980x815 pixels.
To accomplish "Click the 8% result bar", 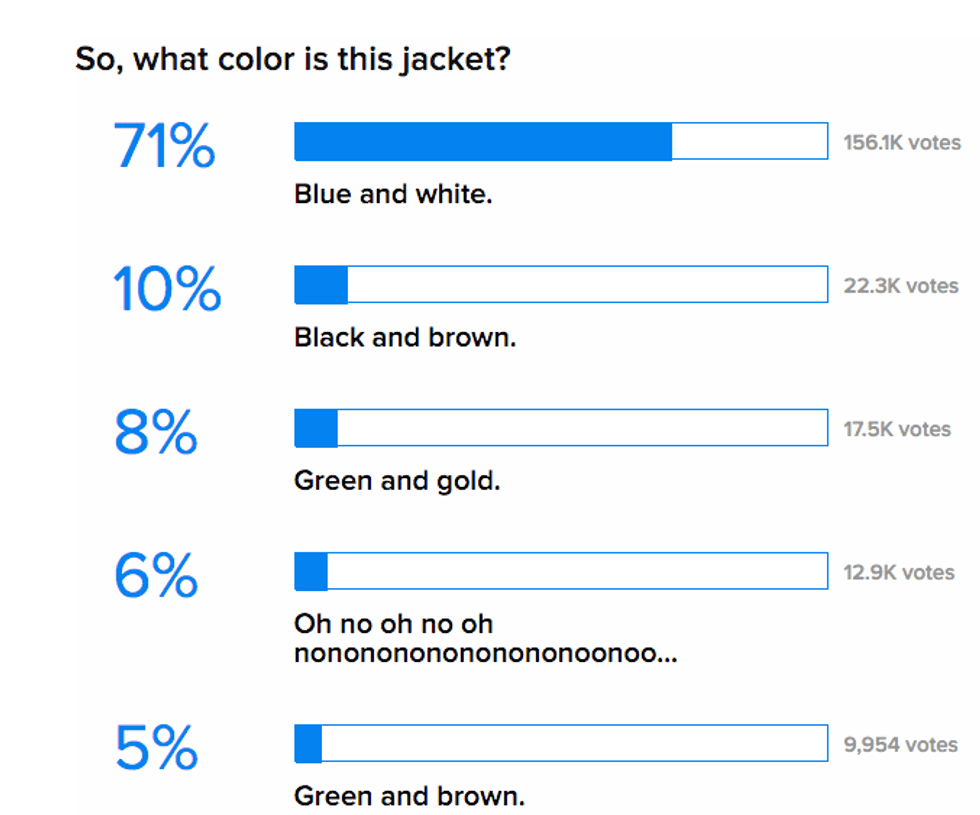I will (x=561, y=428).
